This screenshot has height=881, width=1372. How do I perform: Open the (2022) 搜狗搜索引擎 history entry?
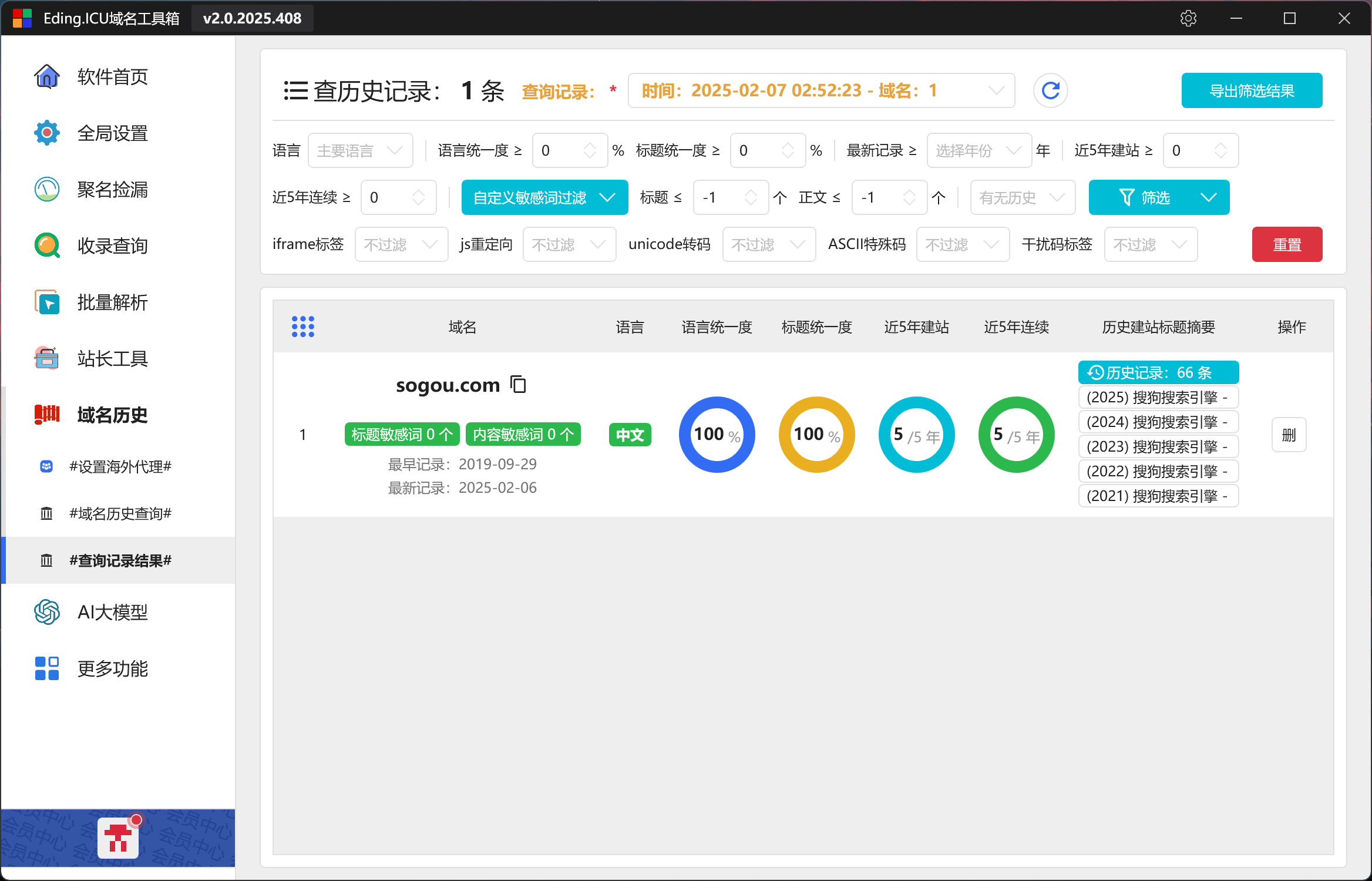click(x=1158, y=471)
